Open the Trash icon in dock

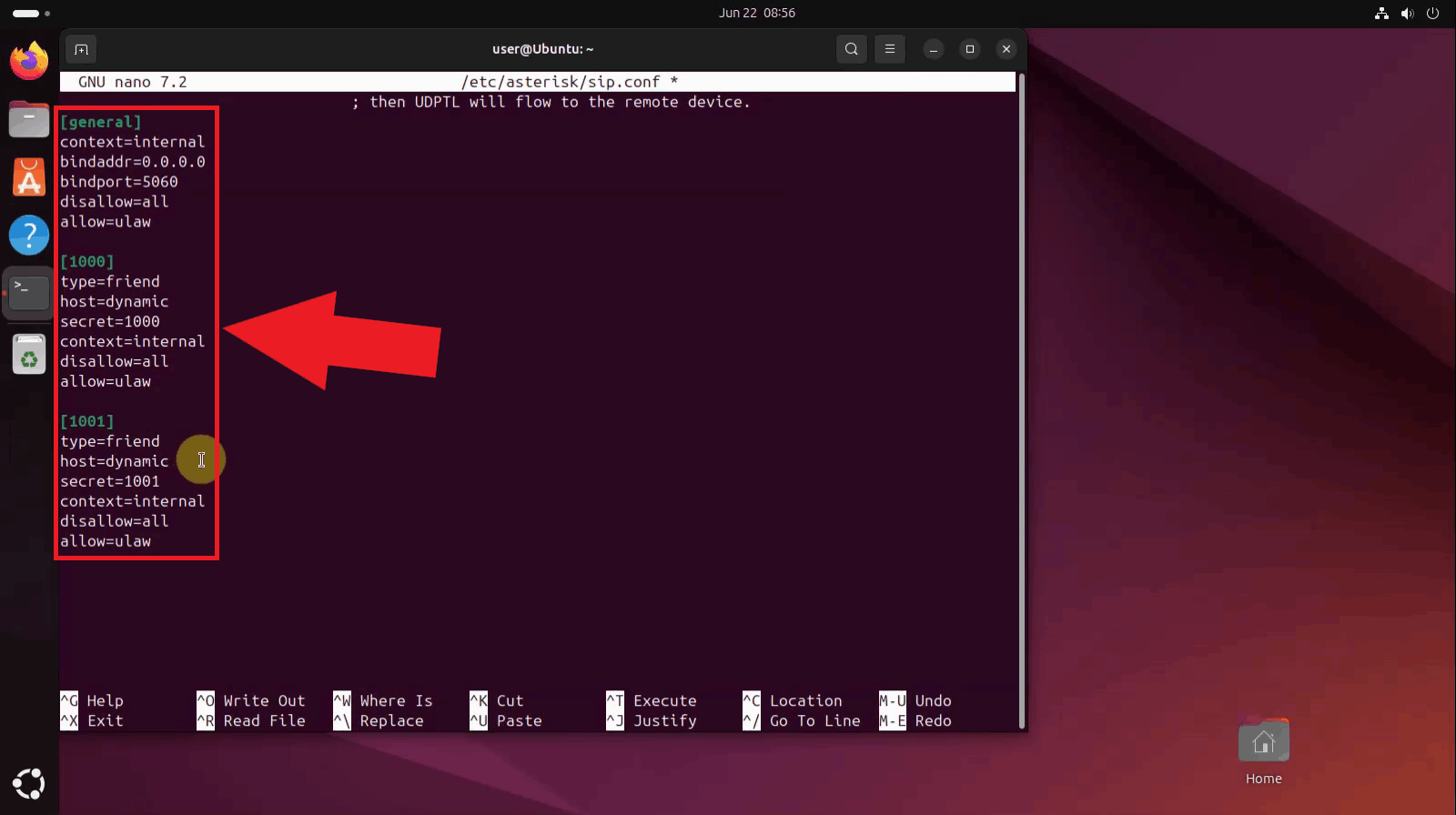click(x=29, y=354)
